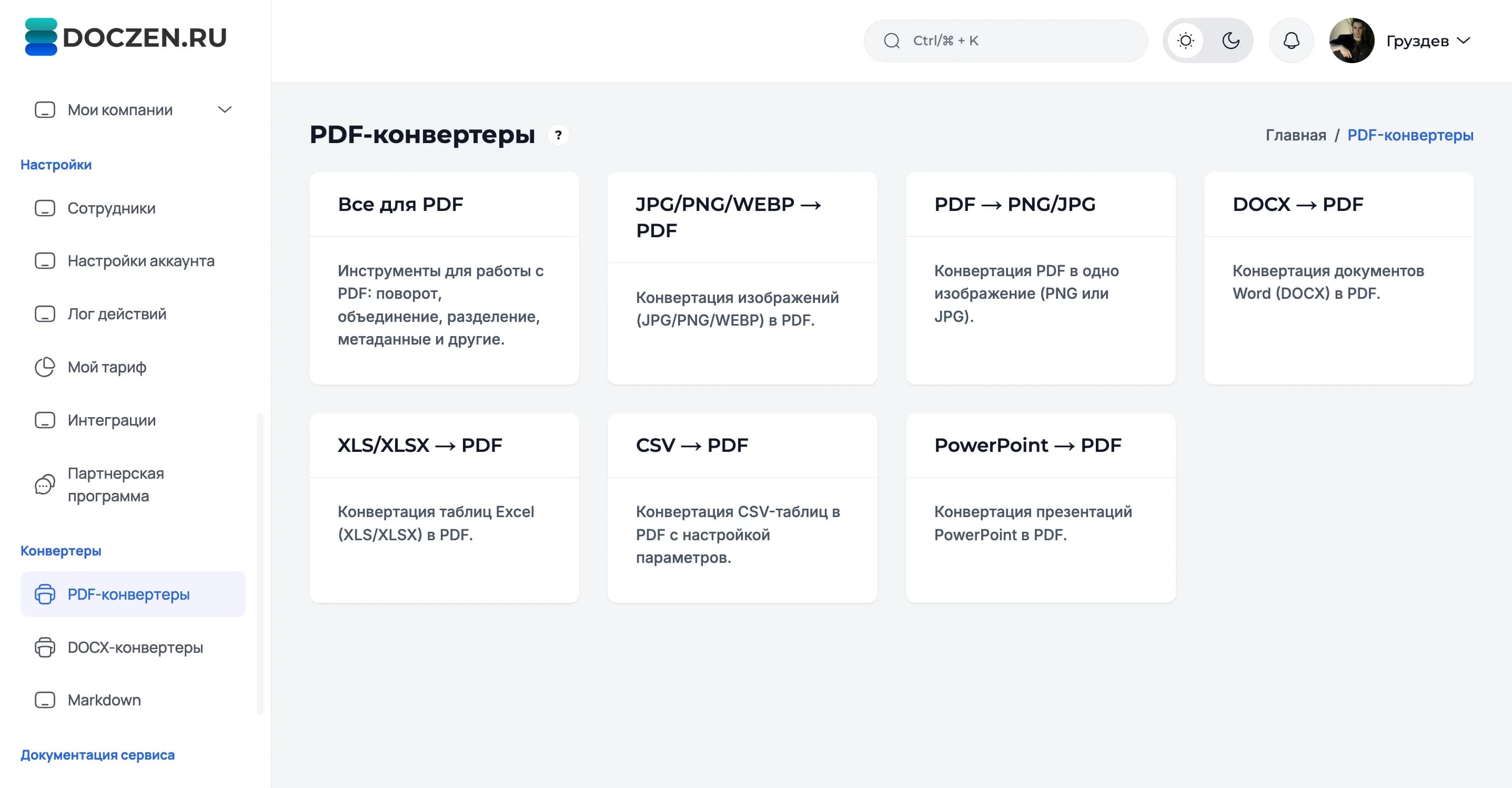The height and width of the screenshot is (788, 1512).
Task: Click the Мой тариф pie chart icon
Action: 45,367
